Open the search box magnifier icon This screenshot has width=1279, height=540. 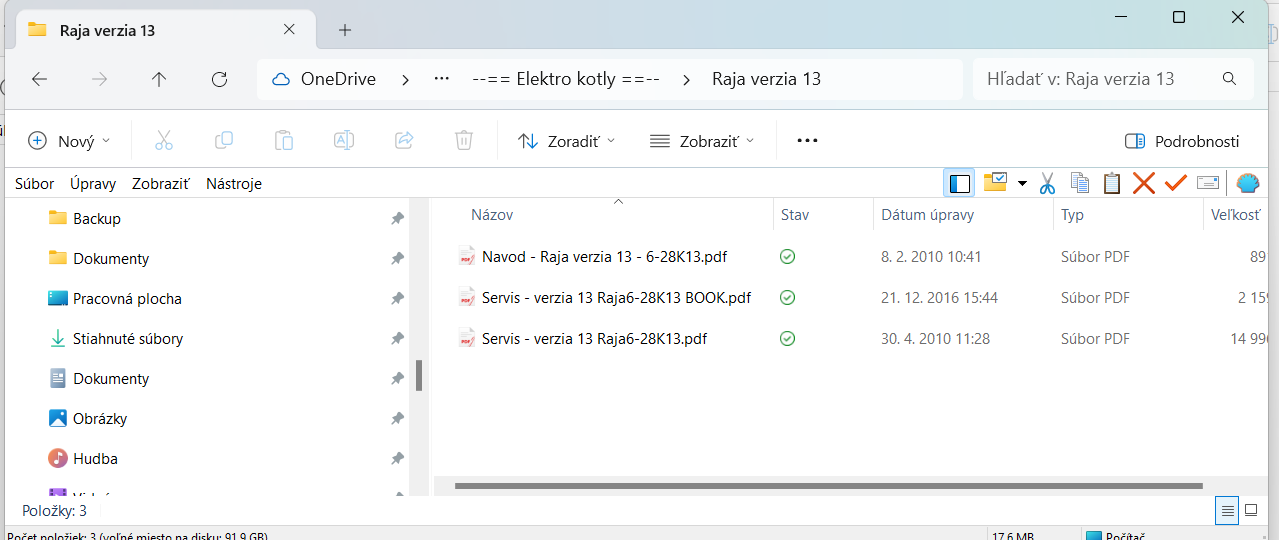(1229, 79)
